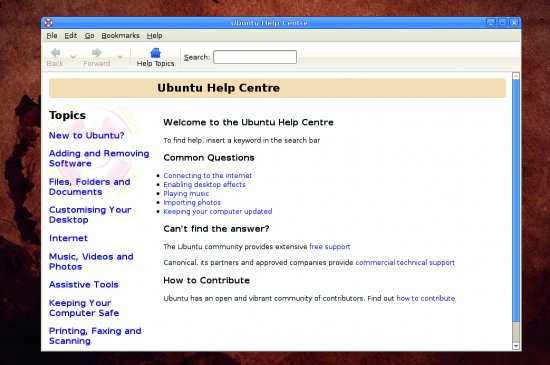Click the scrollbar up arrow

[516, 76]
